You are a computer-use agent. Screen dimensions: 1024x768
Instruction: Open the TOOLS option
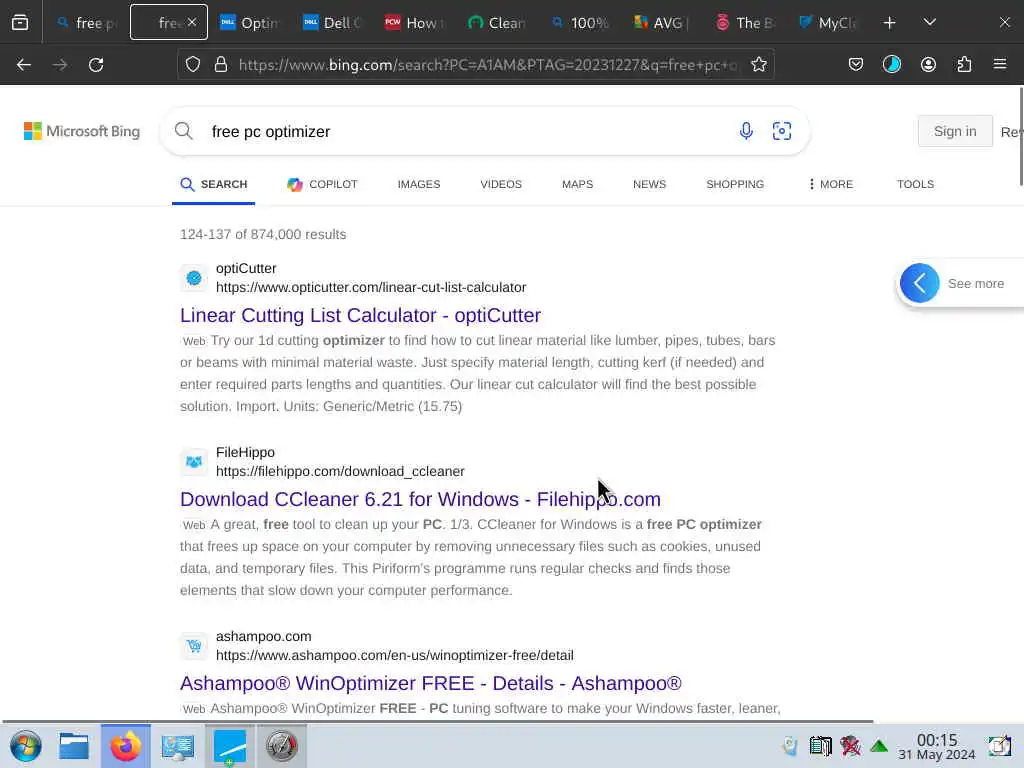915,184
